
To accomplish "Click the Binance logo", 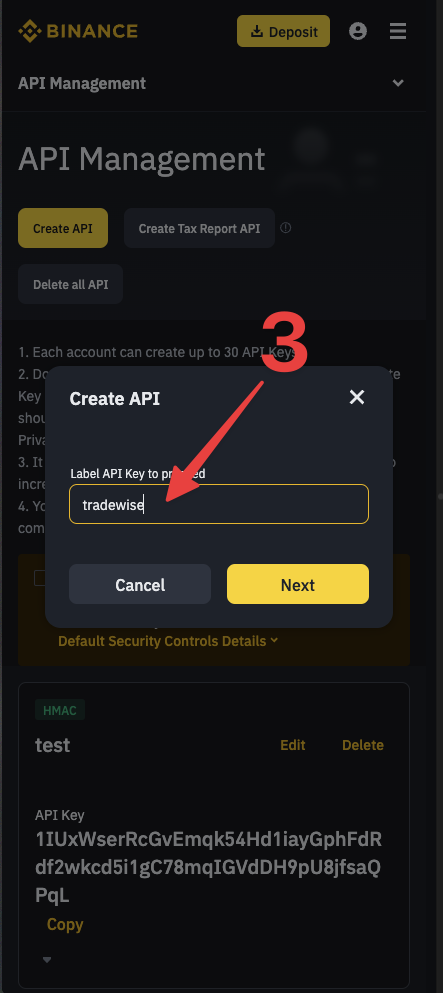I will click(x=78, y=31).
